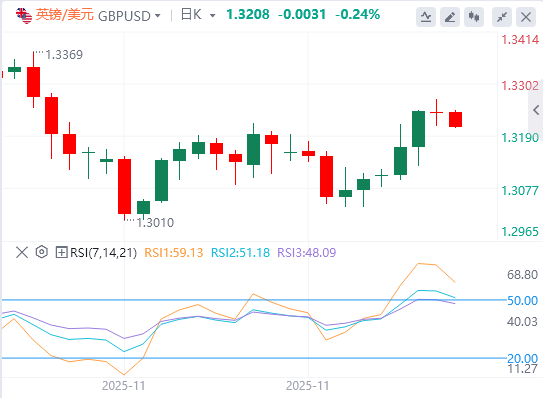
Task: Click the 1.3010 low price marker
Action: tap(155, 223)
